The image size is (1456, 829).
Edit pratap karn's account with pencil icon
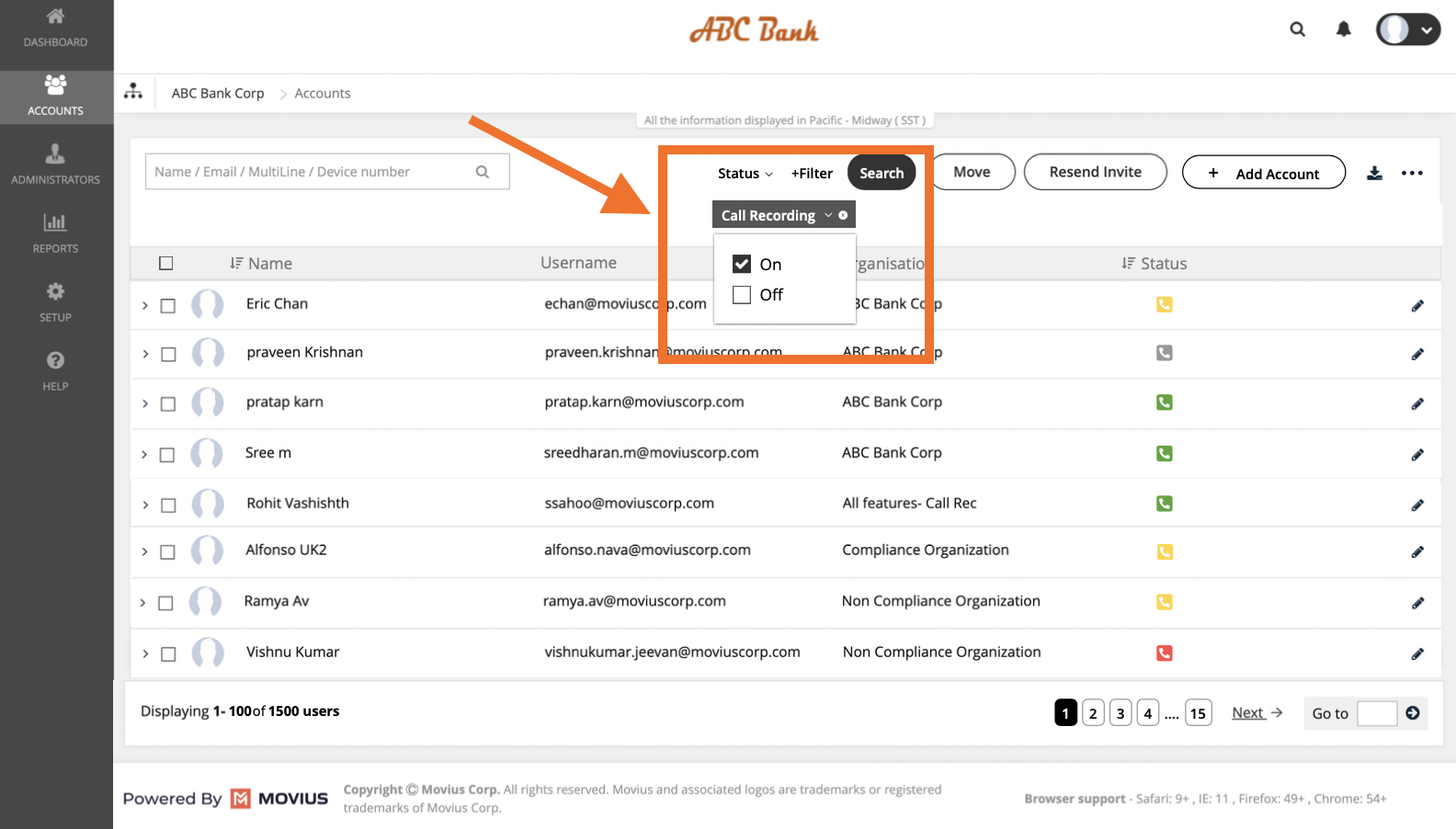click(1417, 404)
